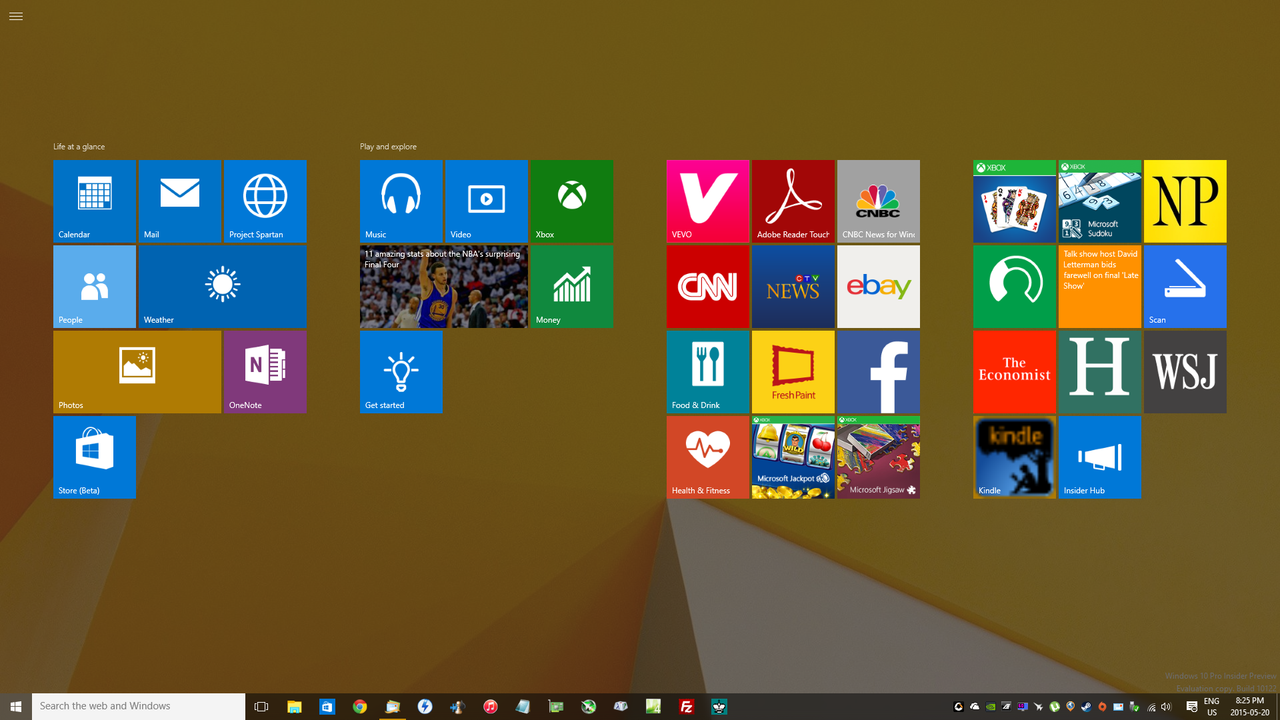
Task: Open File Explorer from the taskbar
Action: click(x=295, y=706)
